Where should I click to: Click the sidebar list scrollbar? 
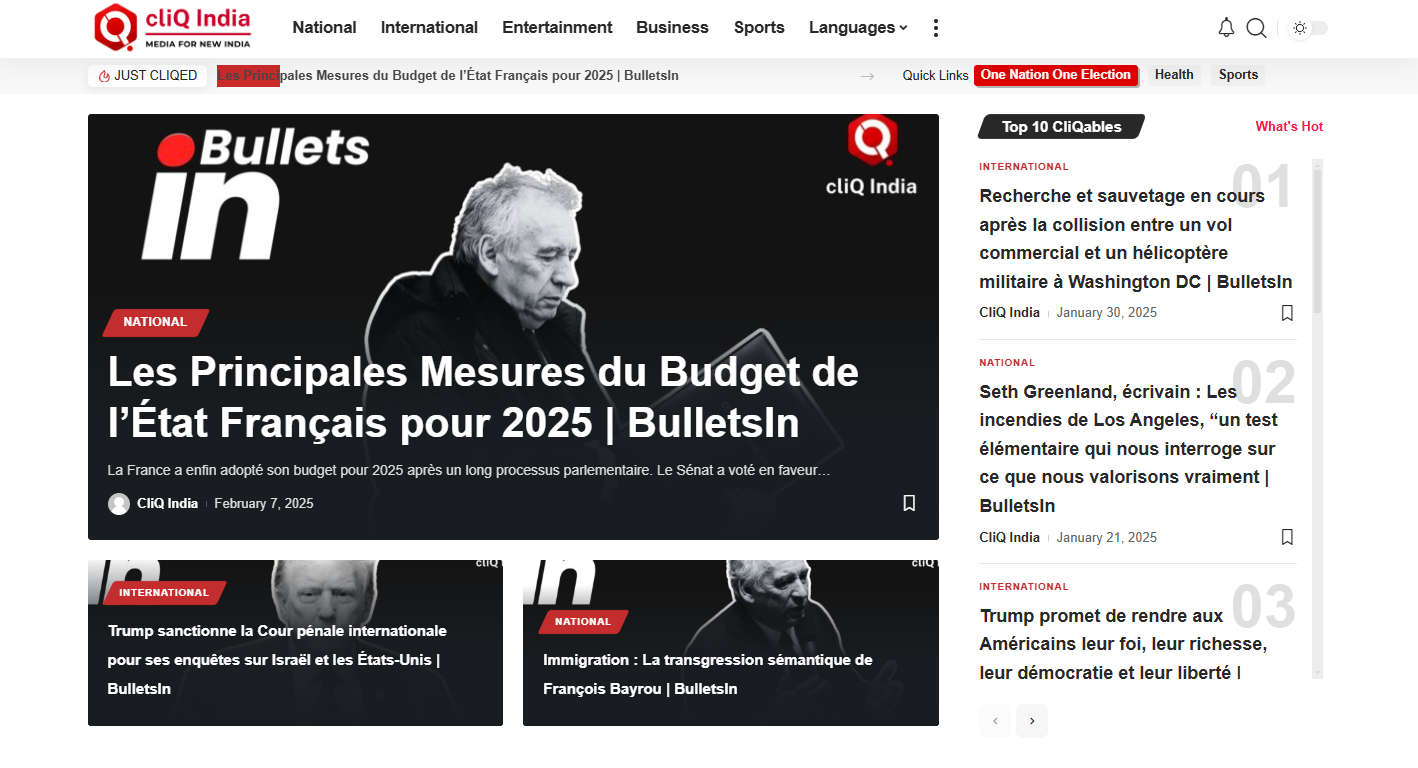pos(1317,241)
